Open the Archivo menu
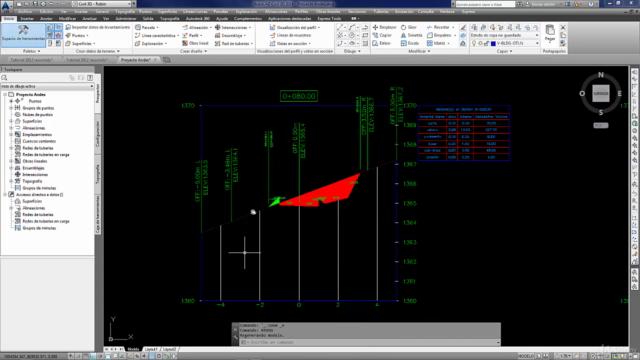This screenshot has height=360, width=640. point(24,12)
